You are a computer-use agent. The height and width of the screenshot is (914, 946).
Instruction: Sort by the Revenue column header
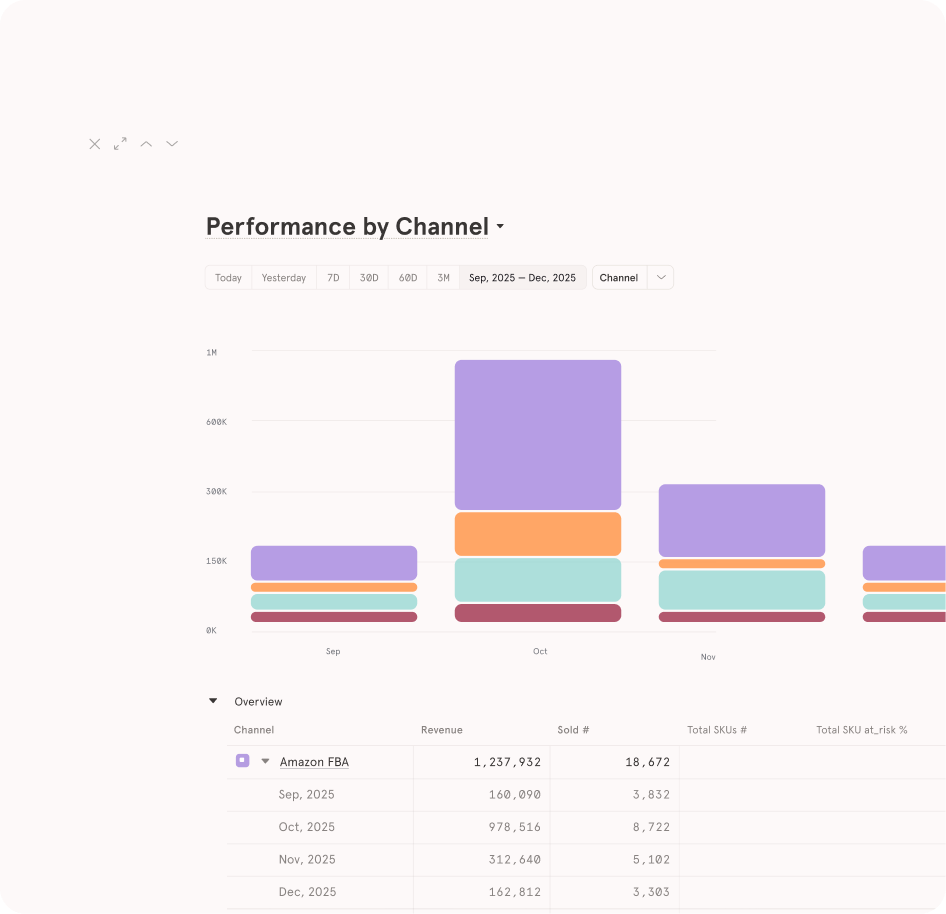(x=442, y=730)
